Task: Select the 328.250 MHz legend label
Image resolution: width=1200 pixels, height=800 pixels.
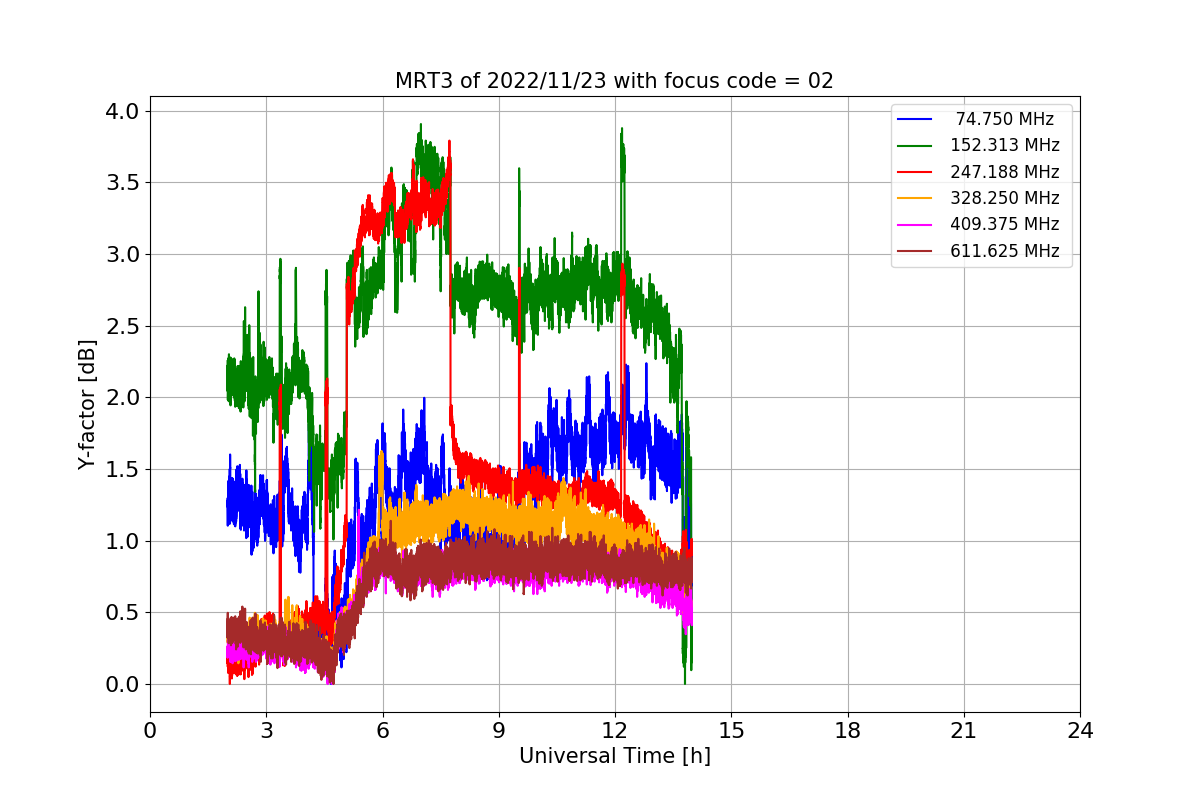Action: point(1005,198)
